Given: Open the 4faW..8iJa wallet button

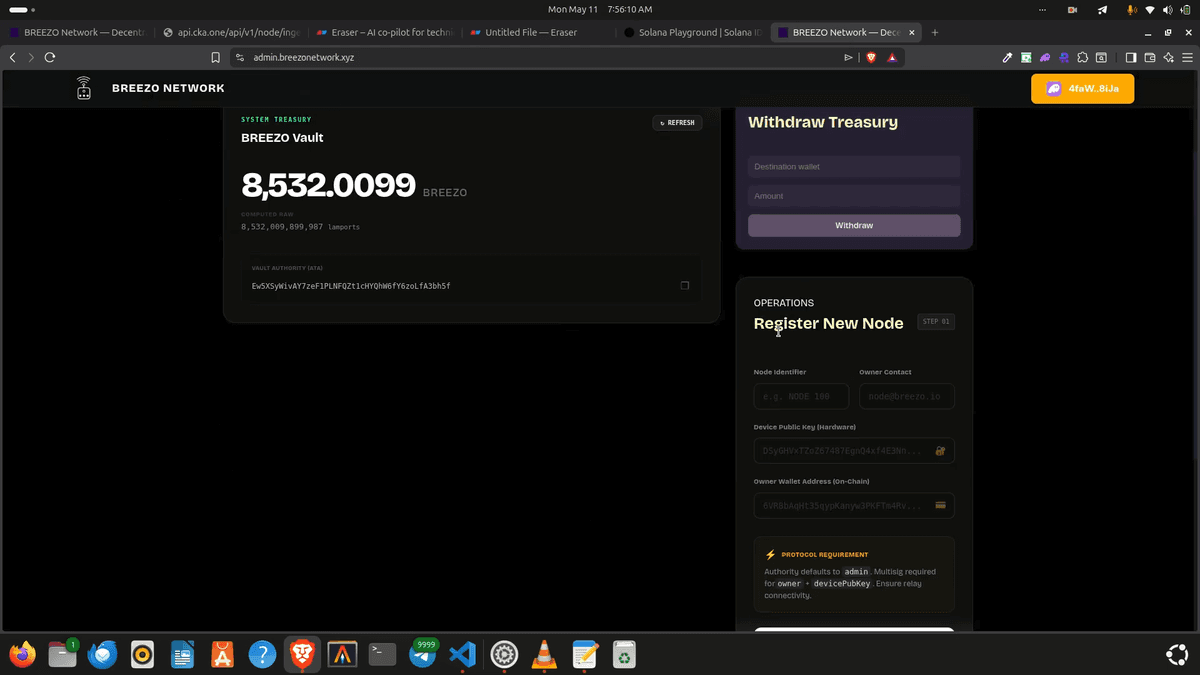Looking at the screenshot, I should click(x=1084, y=89).
